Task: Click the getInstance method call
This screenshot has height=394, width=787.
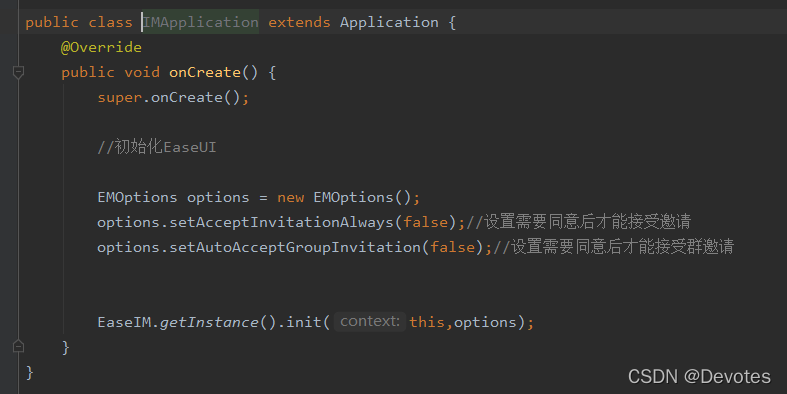Action: click(x=209, y=322)
